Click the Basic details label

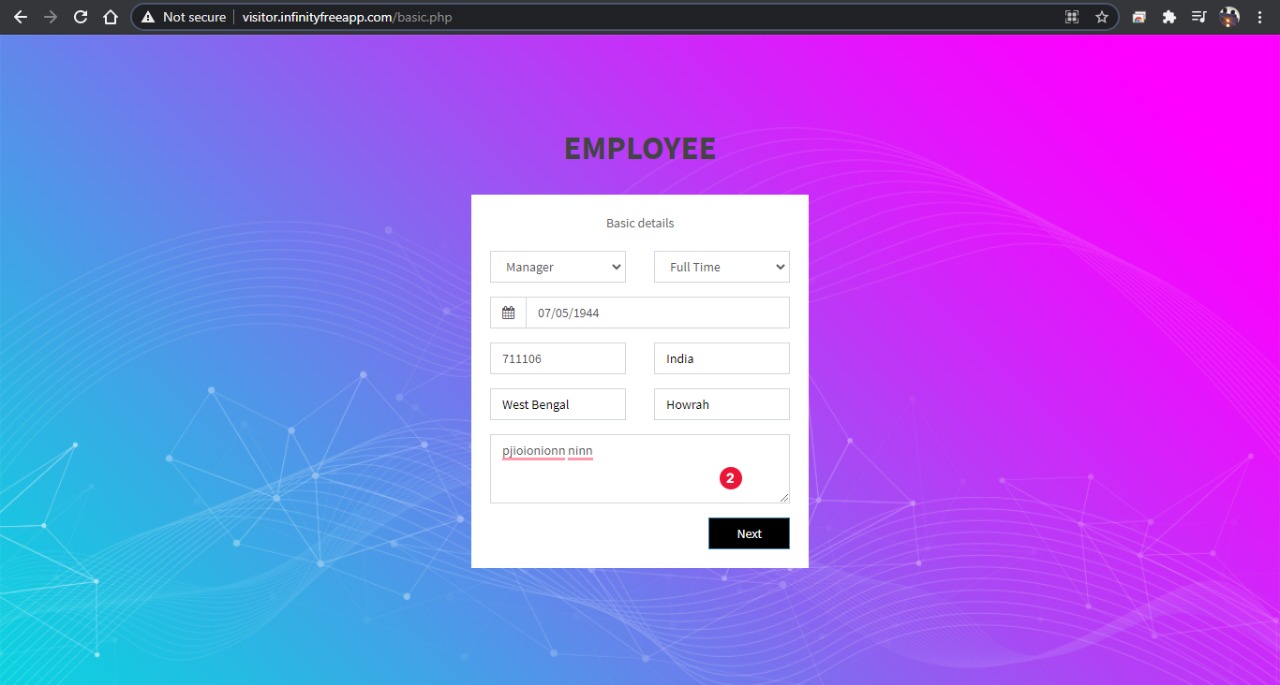pos(640,223)
